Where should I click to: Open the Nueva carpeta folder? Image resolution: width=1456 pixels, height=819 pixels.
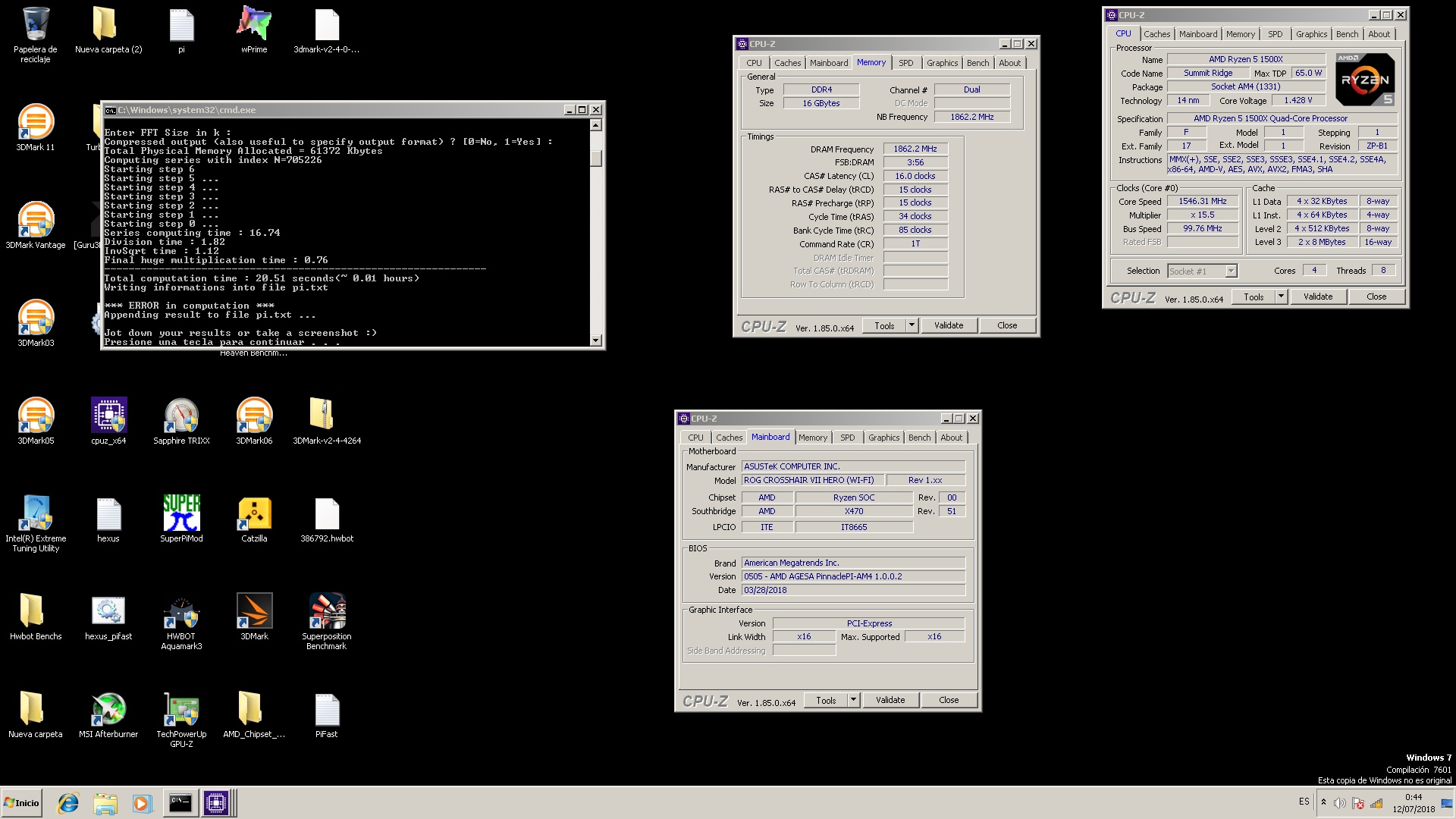pyautogui.click(x=36, y=714)
